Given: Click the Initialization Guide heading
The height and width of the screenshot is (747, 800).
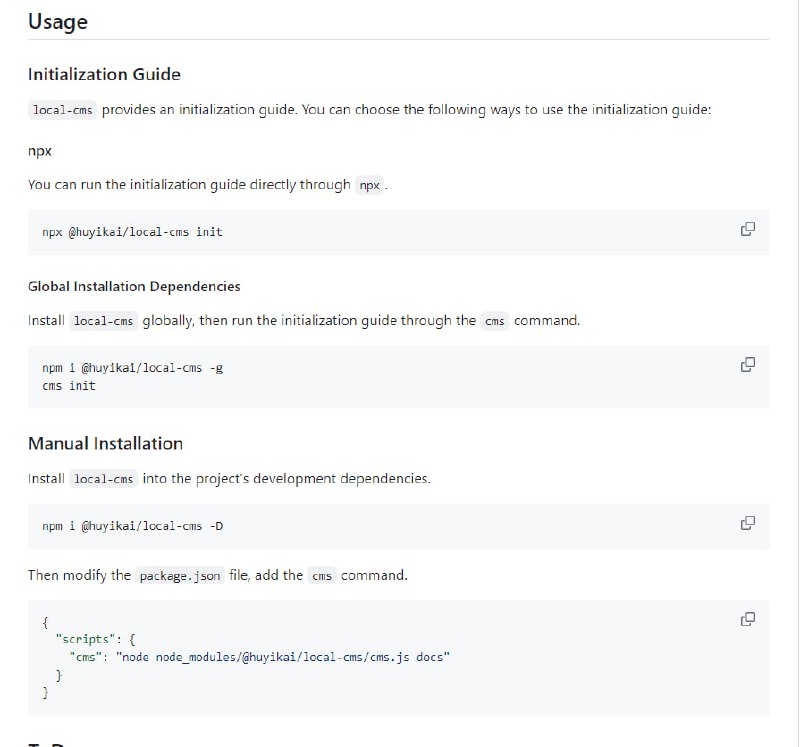Looking at the screenshot, I should [104, 74].
